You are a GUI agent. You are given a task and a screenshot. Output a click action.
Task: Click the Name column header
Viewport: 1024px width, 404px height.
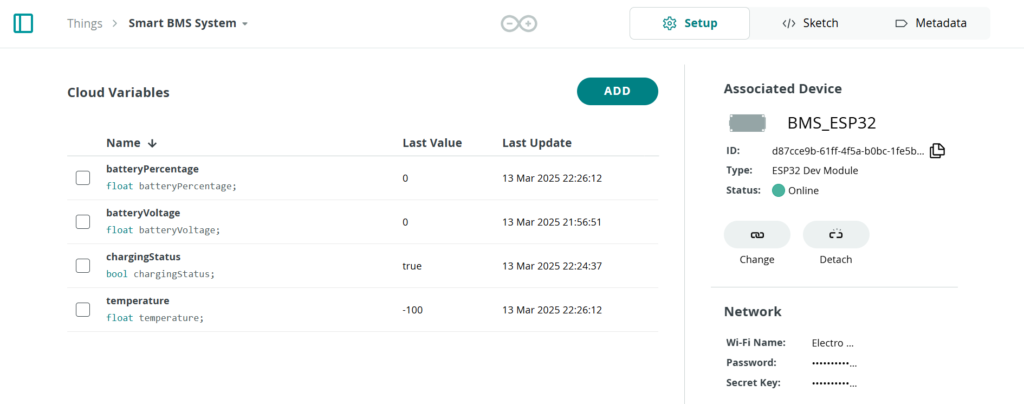click(x=123, y=143)
